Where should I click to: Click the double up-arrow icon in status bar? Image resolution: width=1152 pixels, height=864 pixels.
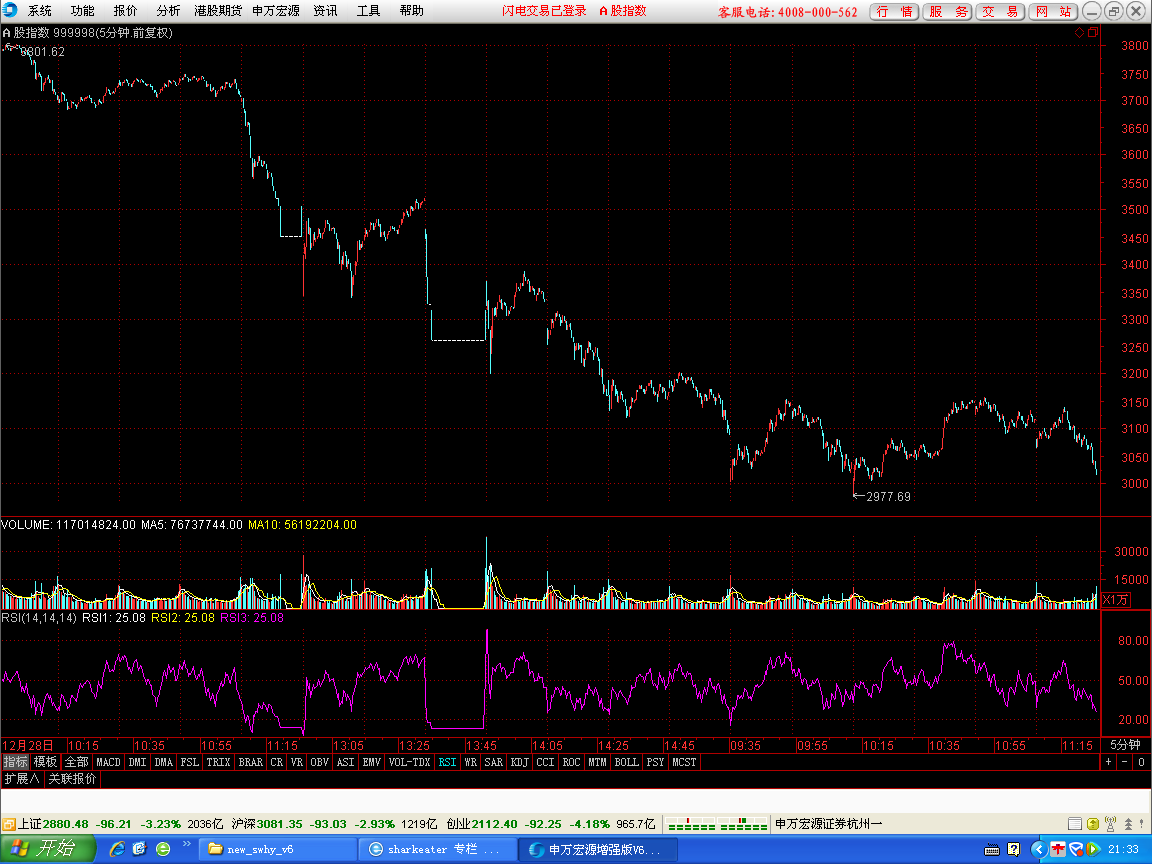1128,824
